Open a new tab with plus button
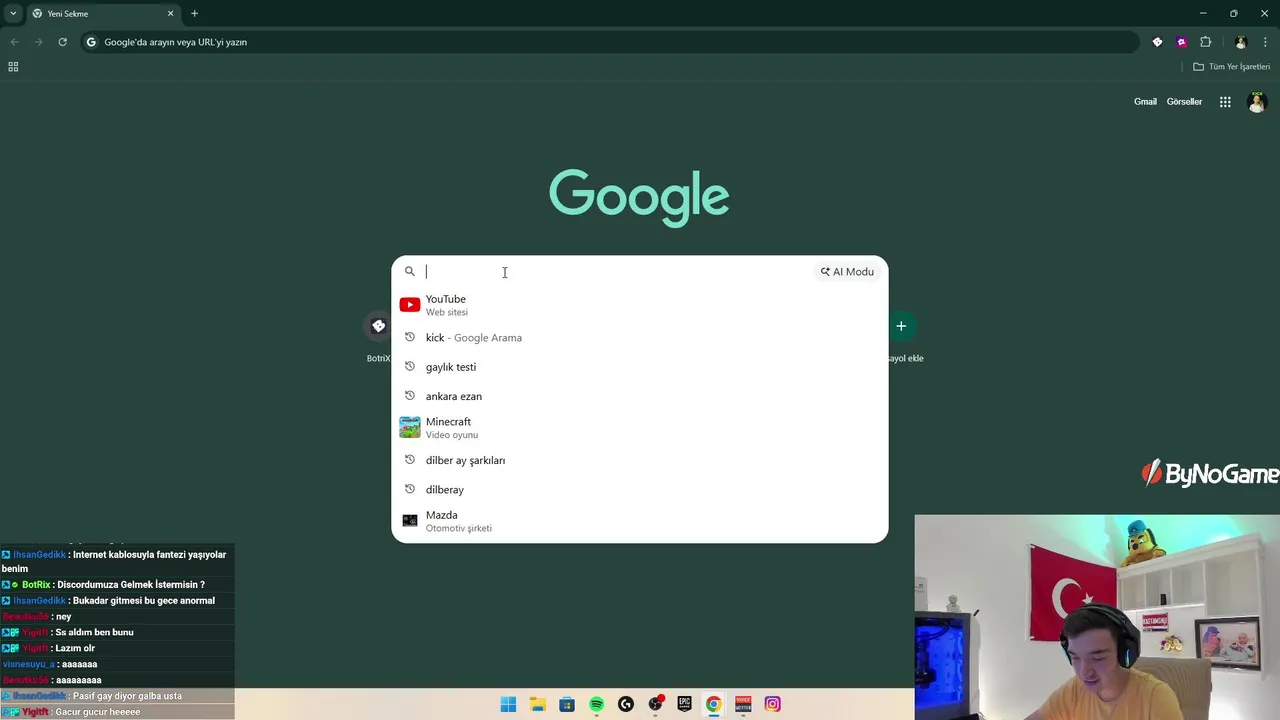Viewport: 1280px width, 720px height. [x=194, y=13]
